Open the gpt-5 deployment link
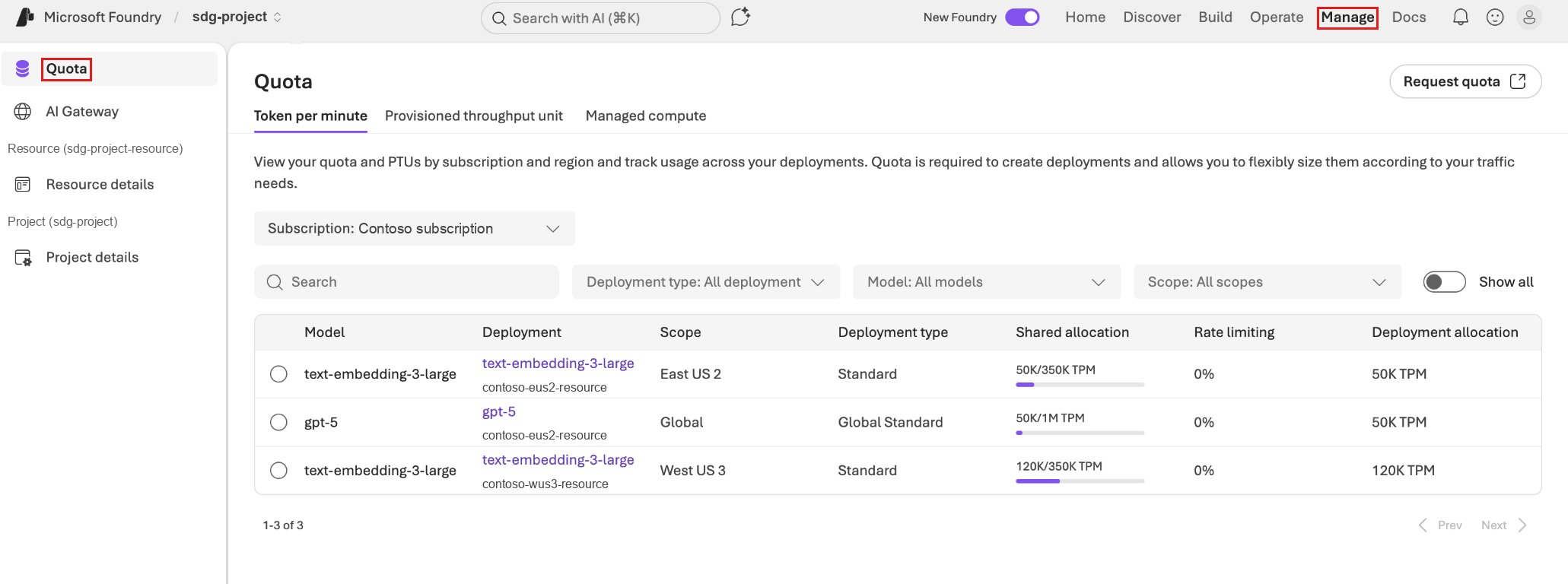The width and height of the screenshot is (1568, 584). pyautogui.click(x=499, y=411)
